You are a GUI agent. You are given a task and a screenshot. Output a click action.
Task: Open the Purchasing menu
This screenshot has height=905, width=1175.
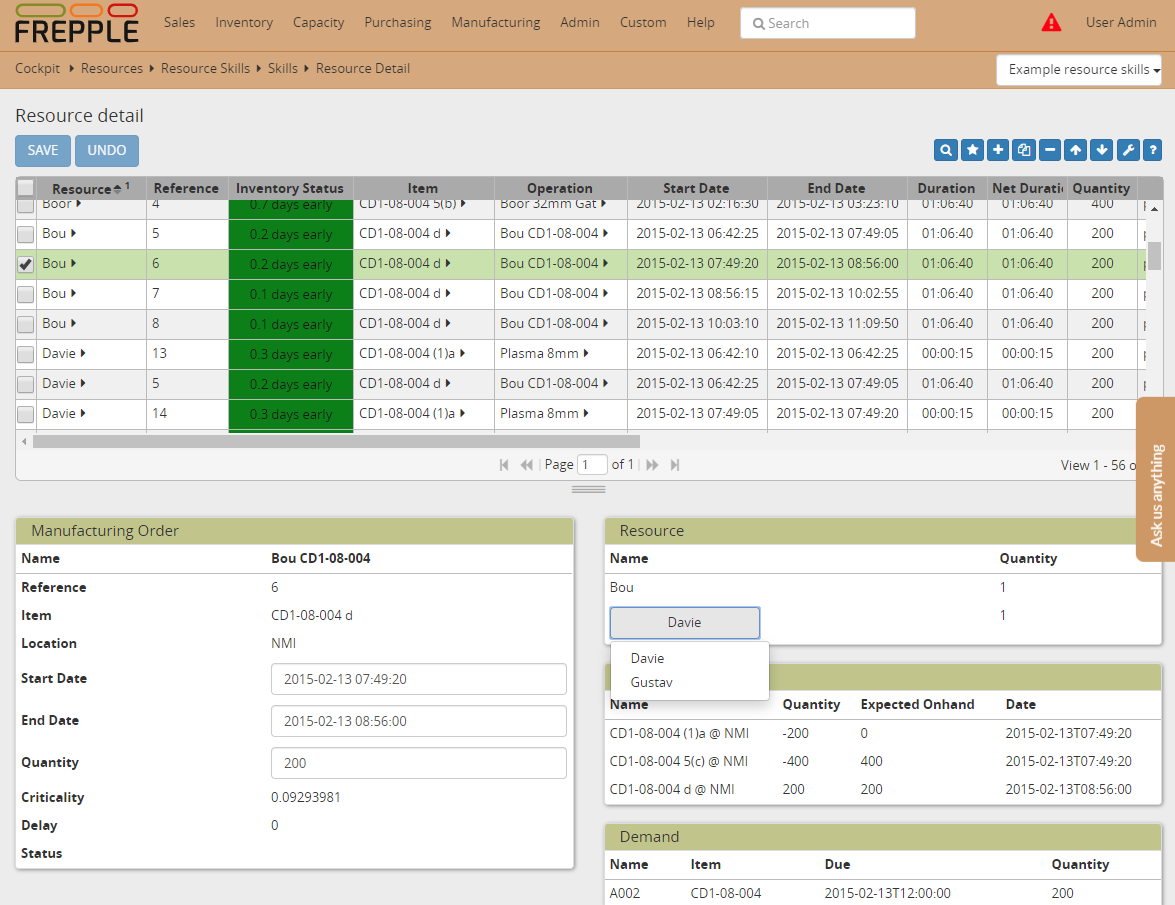(397, 22)
